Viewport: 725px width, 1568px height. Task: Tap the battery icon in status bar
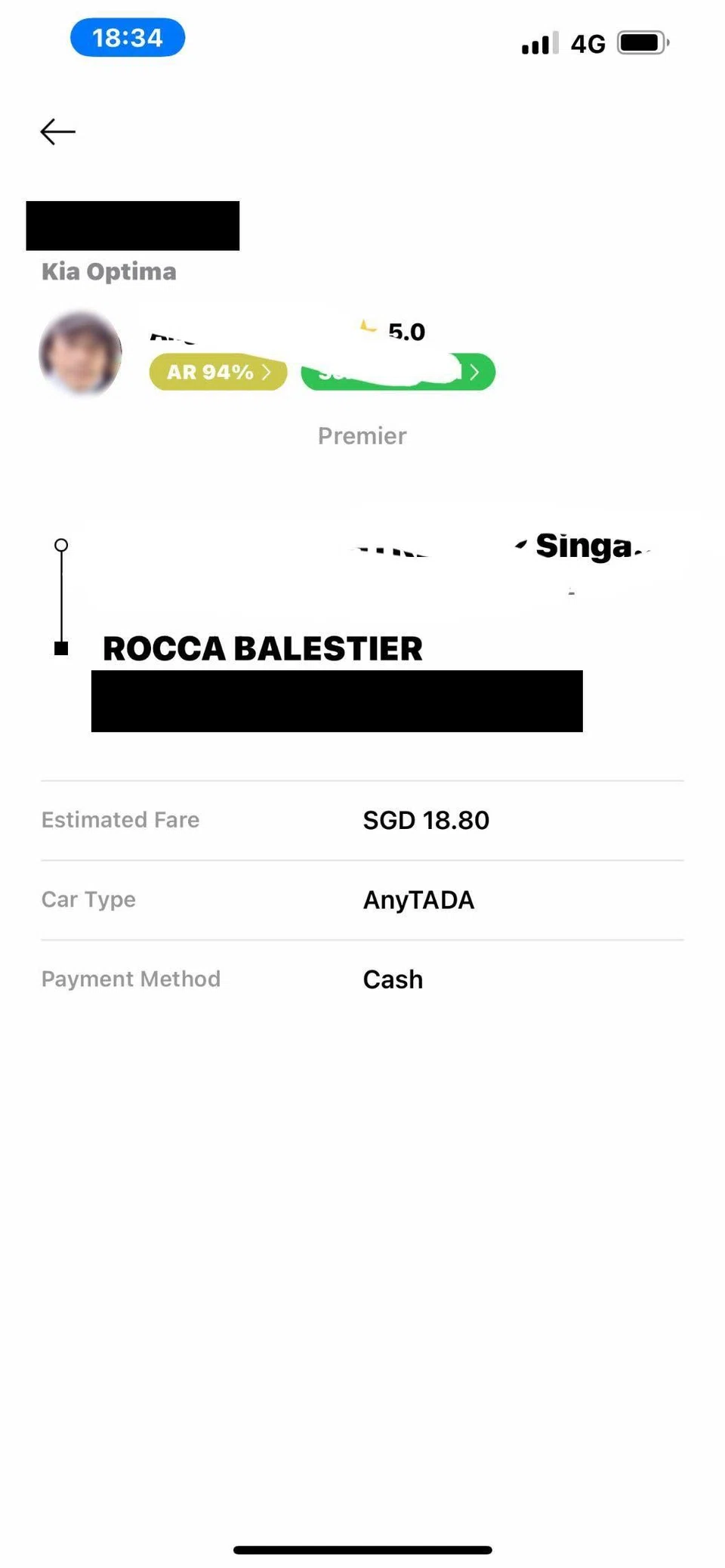(643, 43)
